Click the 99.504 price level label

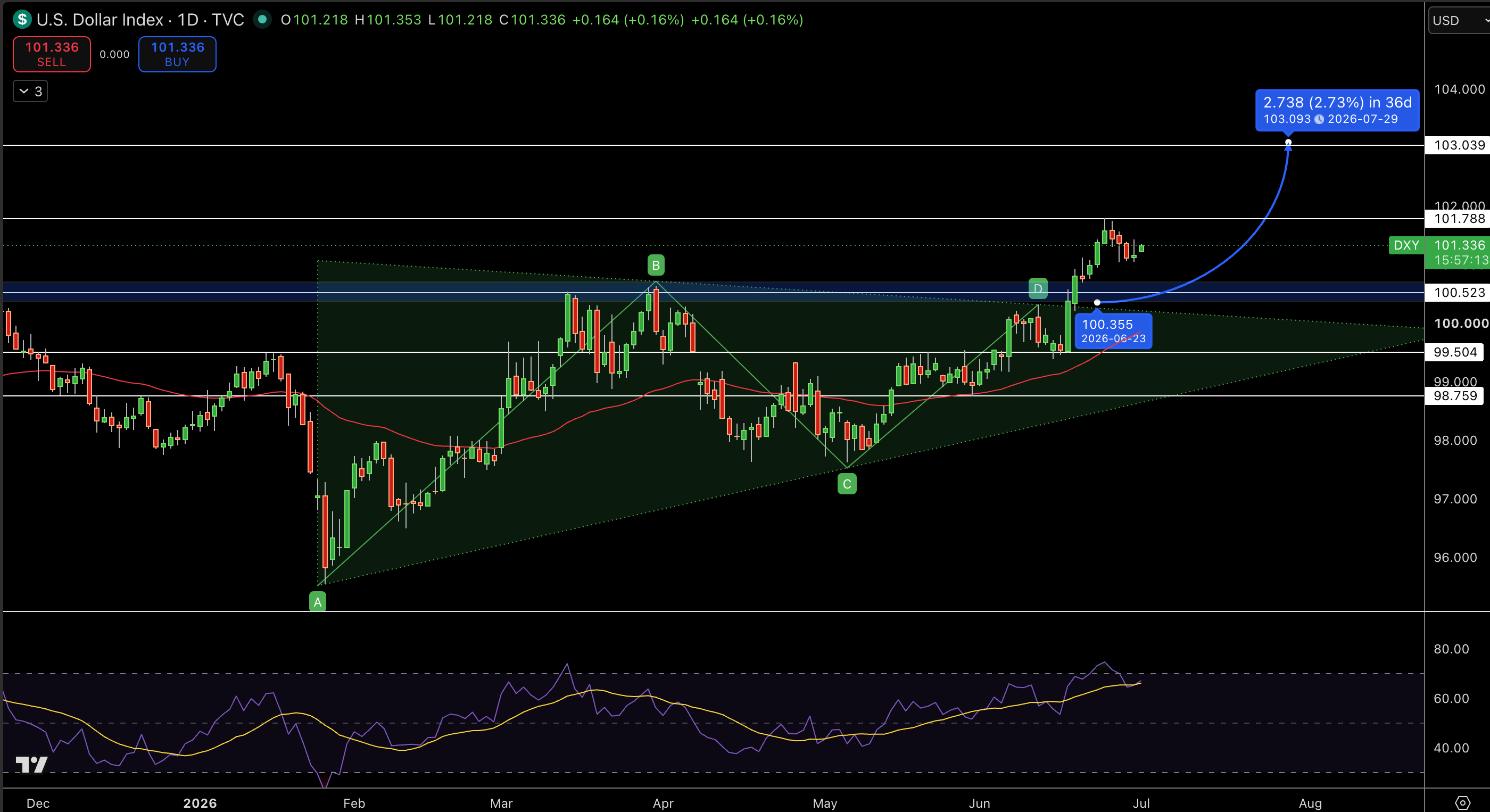[1455, 352]
